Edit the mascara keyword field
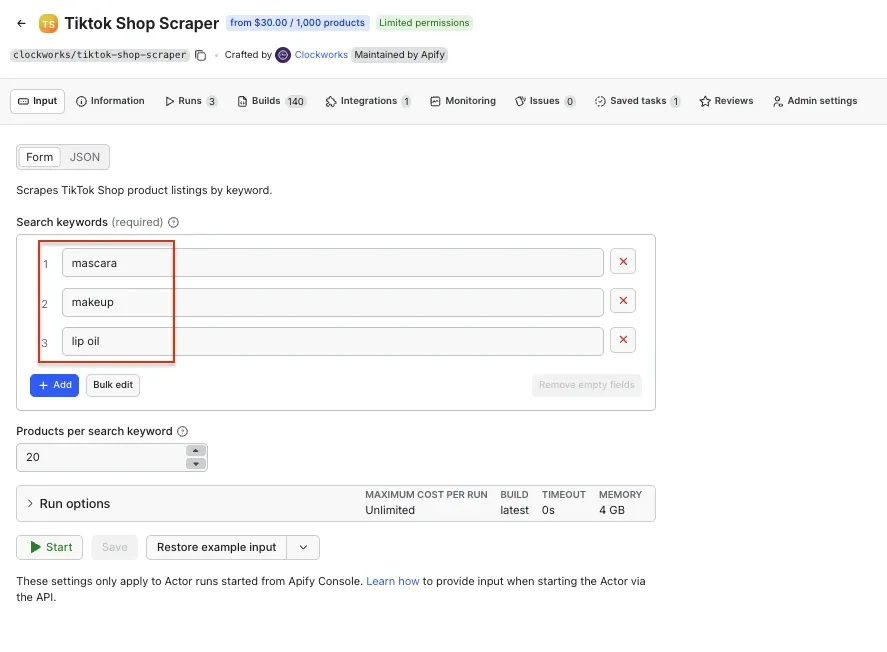This screenshot has height=652, width=887. coord(333,263)
